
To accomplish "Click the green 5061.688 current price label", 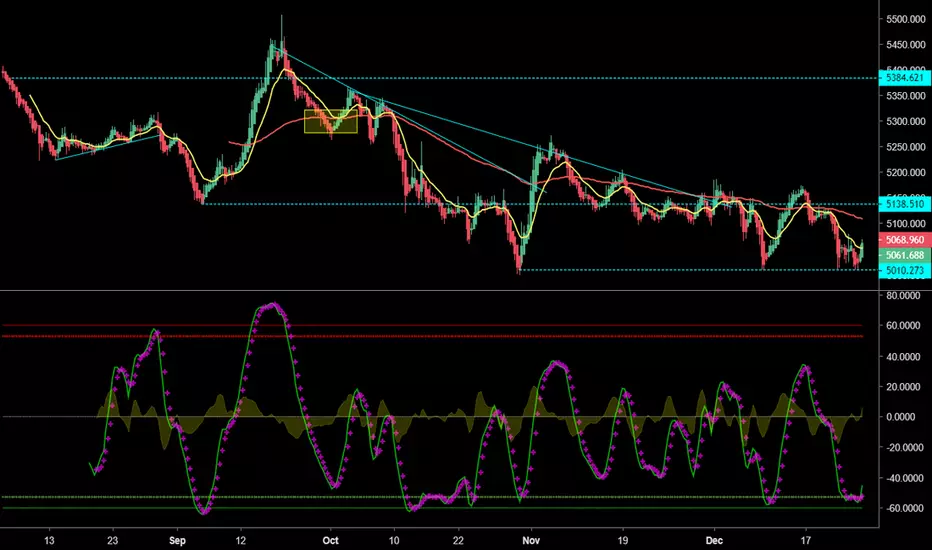I will (904, 255).
